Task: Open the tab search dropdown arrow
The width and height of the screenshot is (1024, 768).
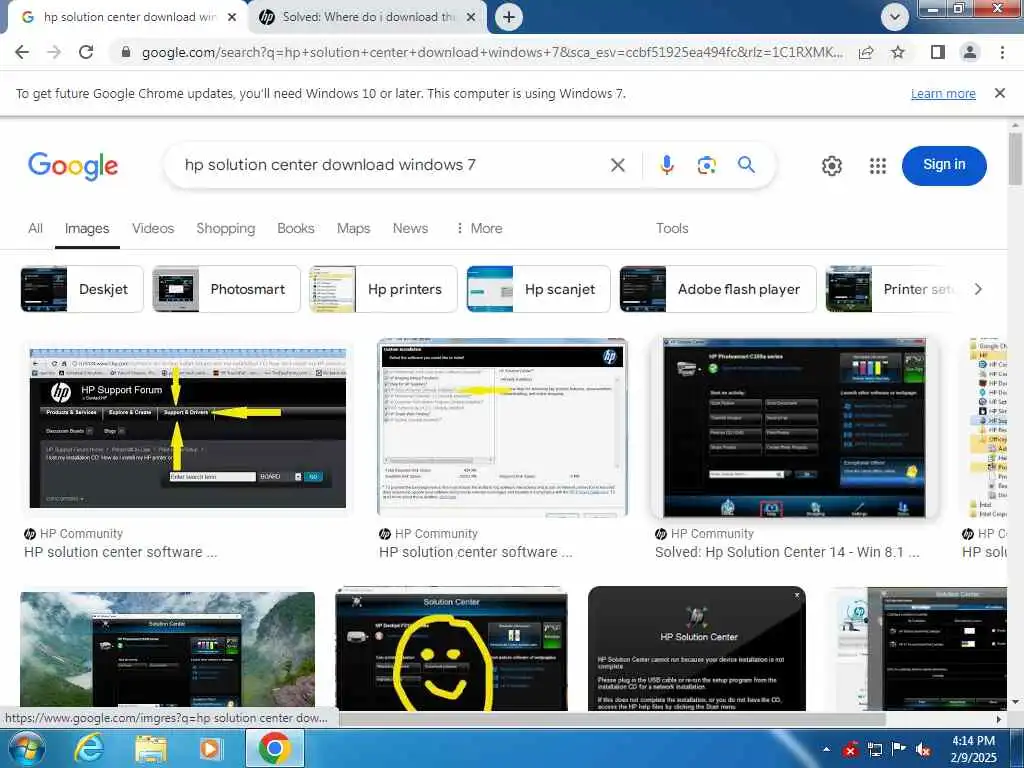Action: [x=895, y=17]
